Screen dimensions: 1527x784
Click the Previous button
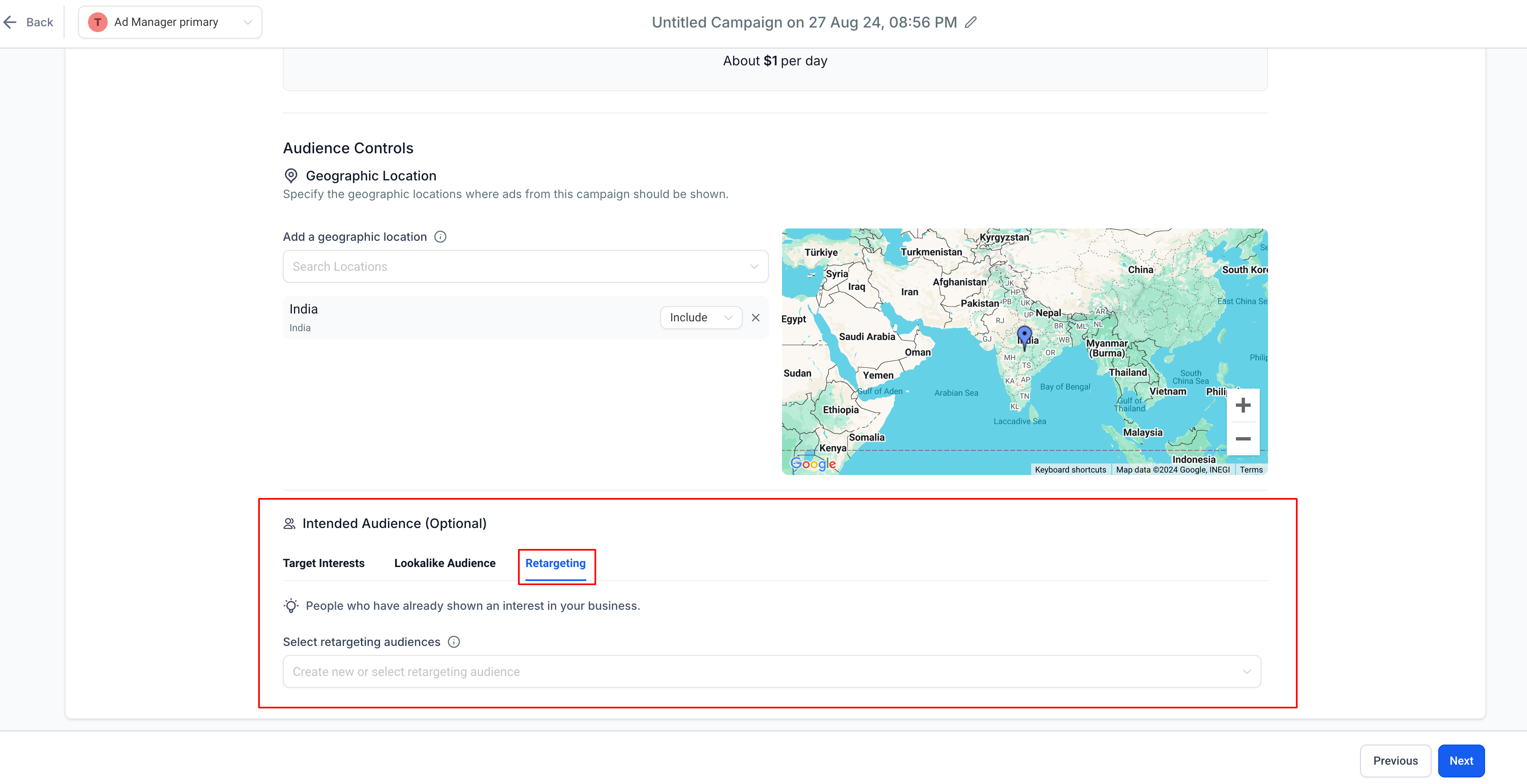(1395, 760)
